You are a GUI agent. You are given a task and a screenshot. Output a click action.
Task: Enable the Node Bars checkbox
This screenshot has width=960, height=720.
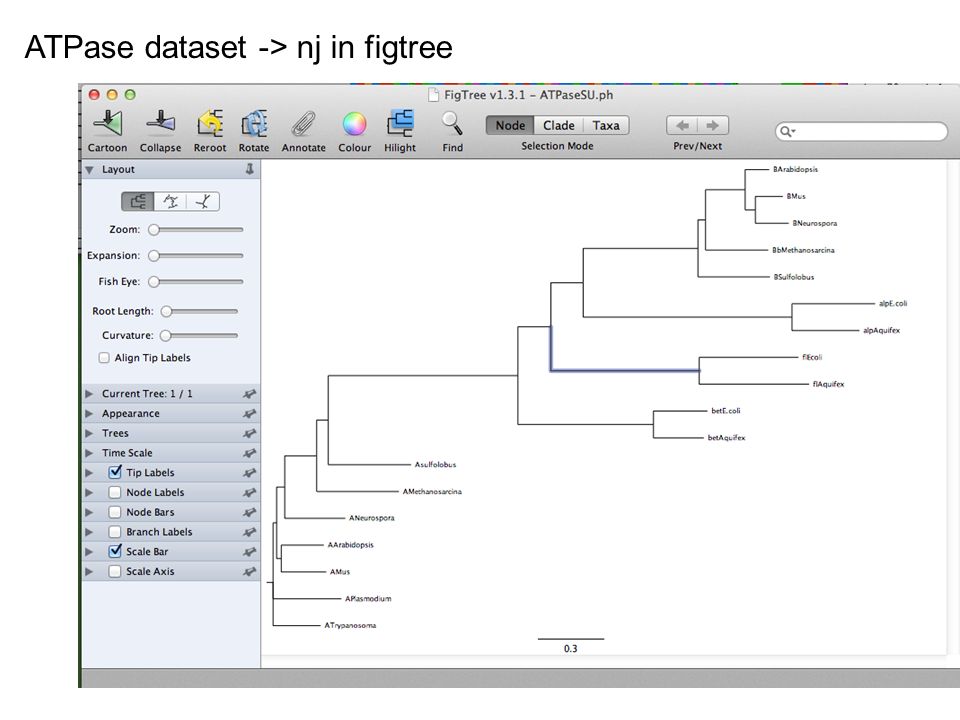pos(114,512)
